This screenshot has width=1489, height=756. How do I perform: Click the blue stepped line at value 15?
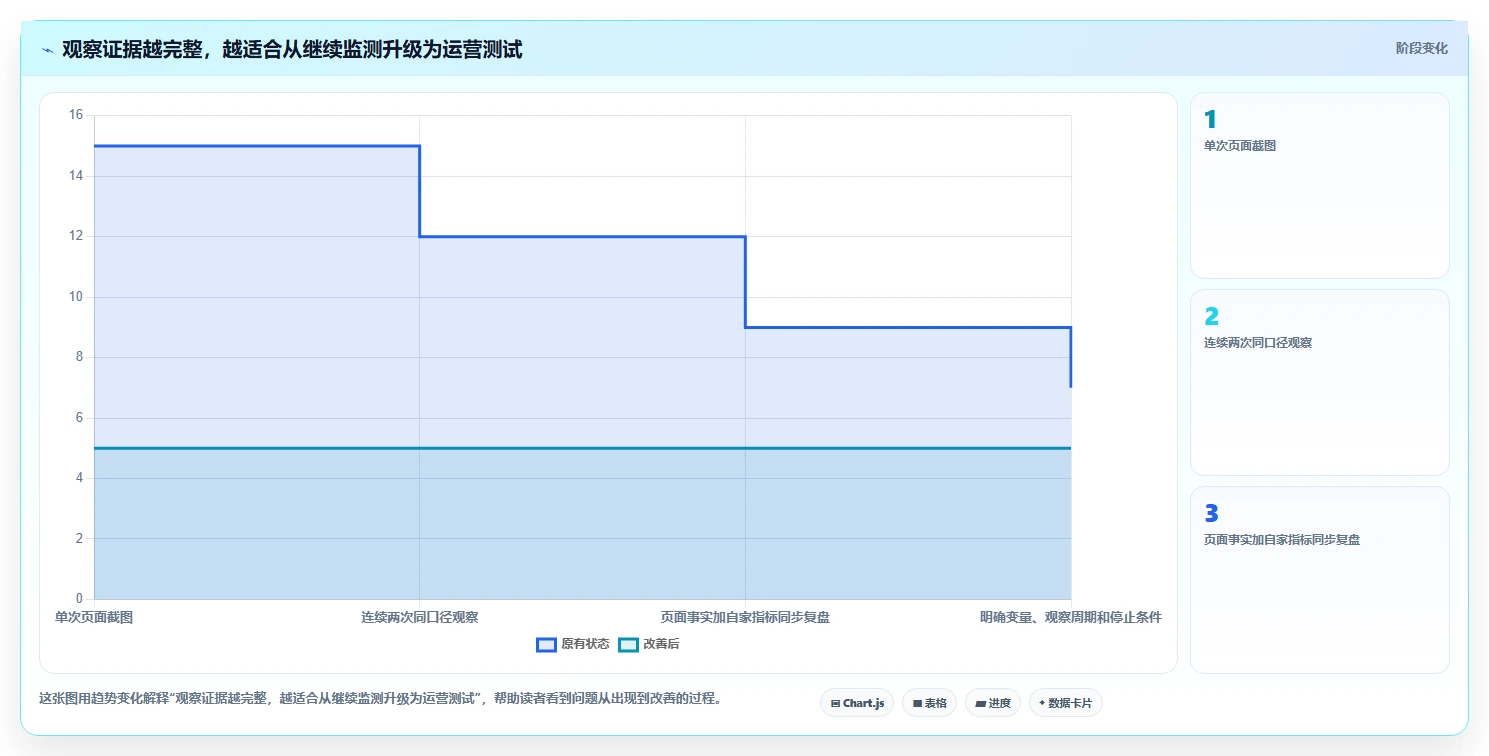[x=257, y=146]
